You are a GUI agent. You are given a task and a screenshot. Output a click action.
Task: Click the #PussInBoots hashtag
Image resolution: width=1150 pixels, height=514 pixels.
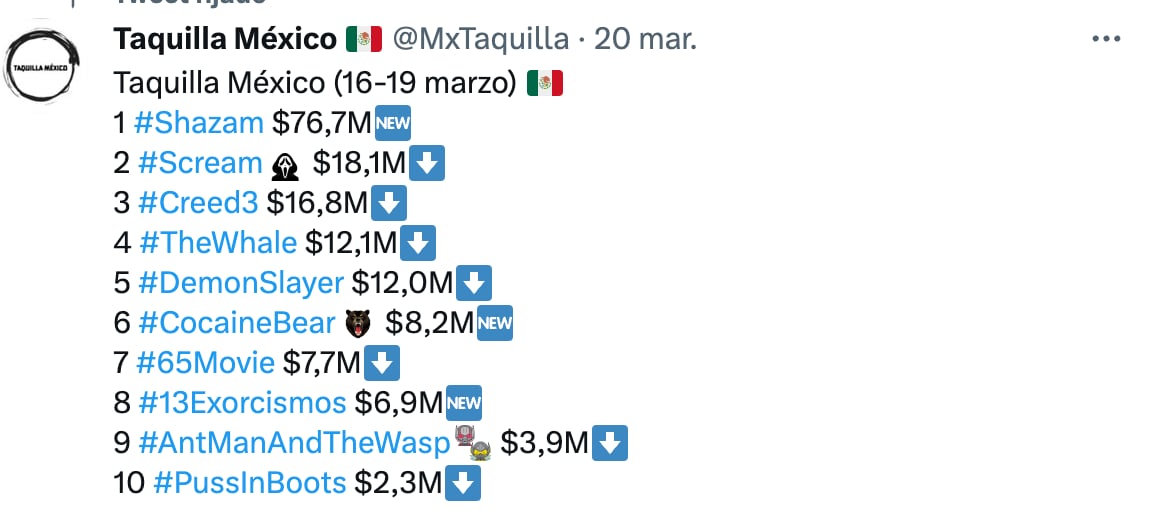[249, 483]
